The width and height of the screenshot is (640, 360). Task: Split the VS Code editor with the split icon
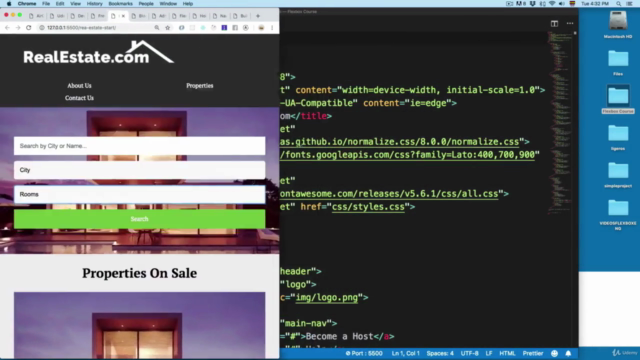pos(554,24)
